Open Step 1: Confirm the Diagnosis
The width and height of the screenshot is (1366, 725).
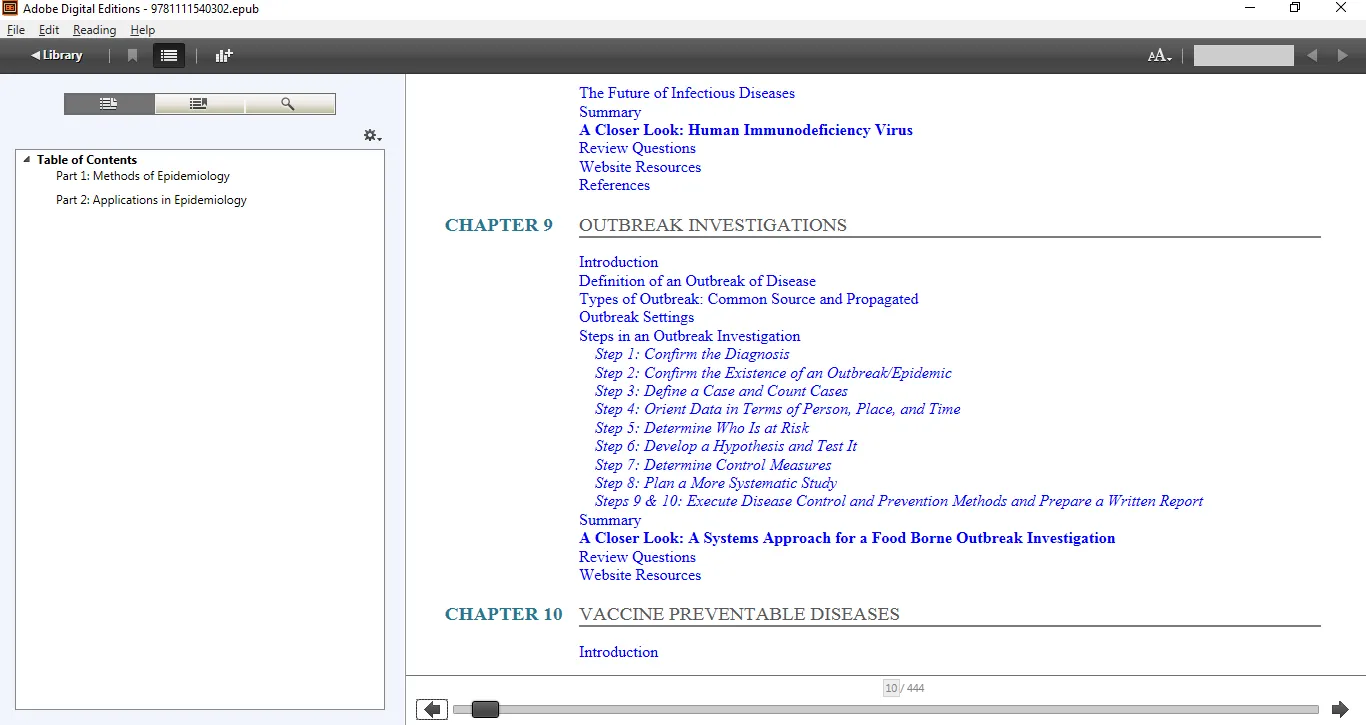point(692,354)
